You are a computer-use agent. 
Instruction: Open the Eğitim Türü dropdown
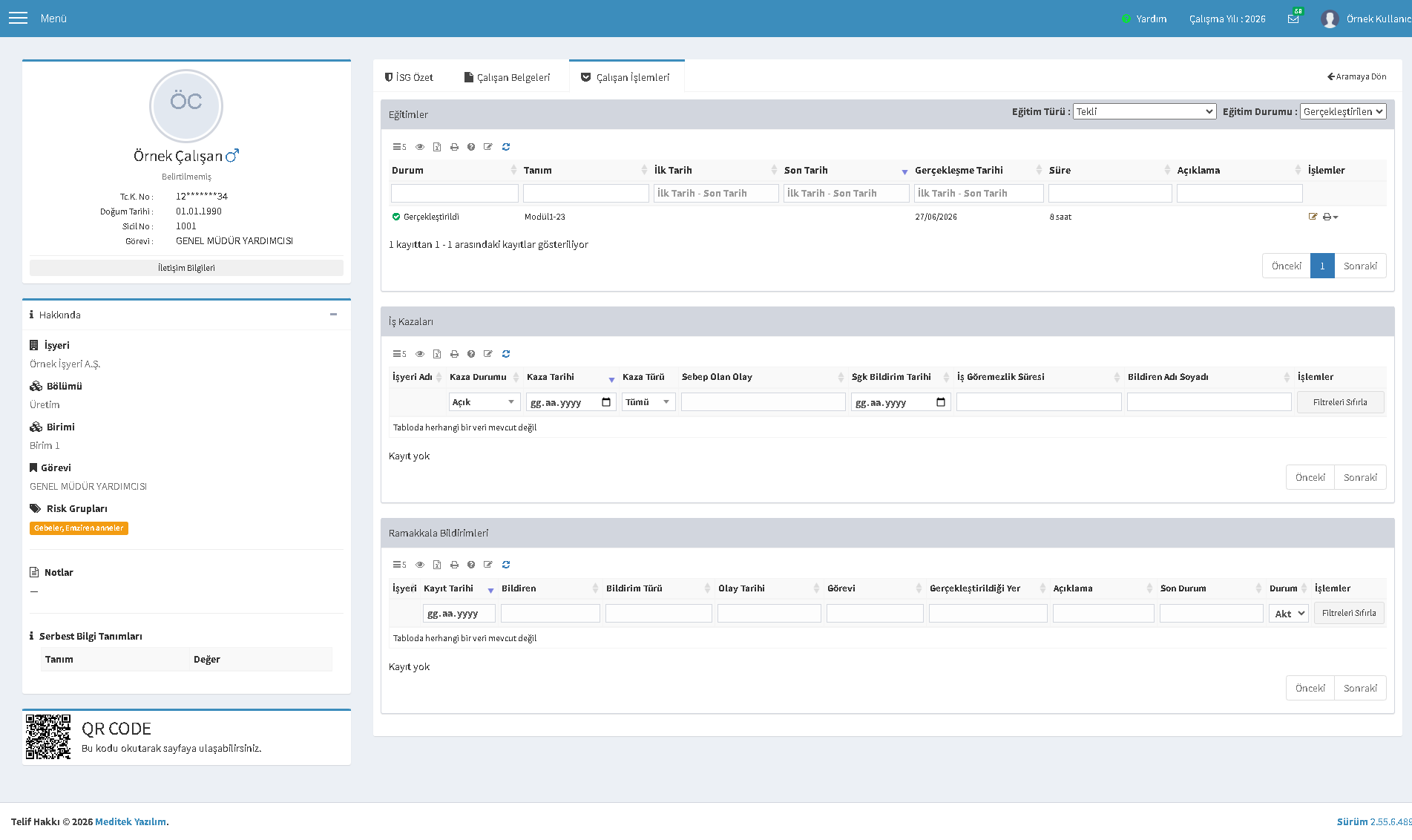click(x=1144, y=111)
